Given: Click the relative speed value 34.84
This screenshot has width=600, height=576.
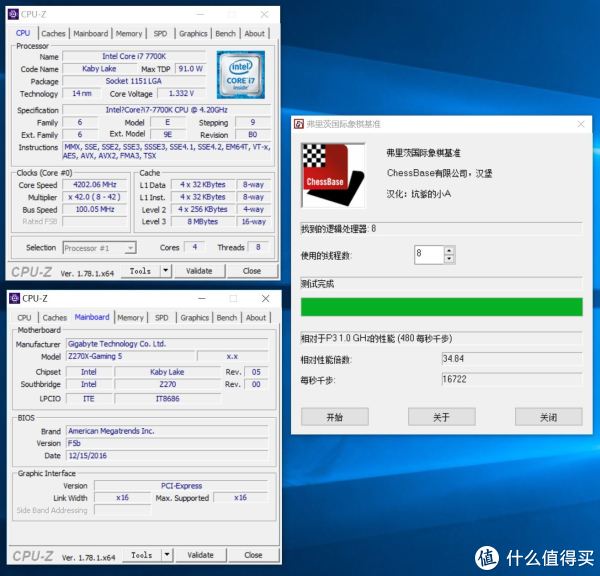Looking at the screenshot, I should [x=512, y=359].
